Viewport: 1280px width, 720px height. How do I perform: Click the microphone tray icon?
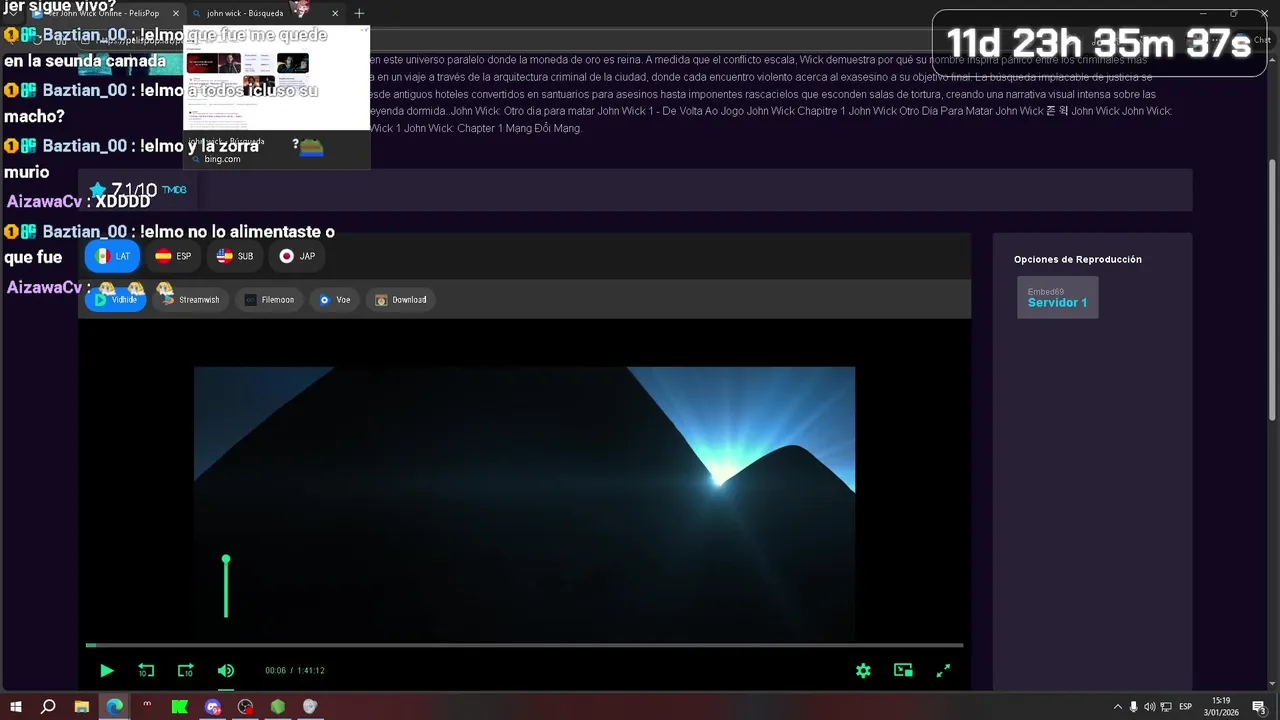tap(1133, 707)
